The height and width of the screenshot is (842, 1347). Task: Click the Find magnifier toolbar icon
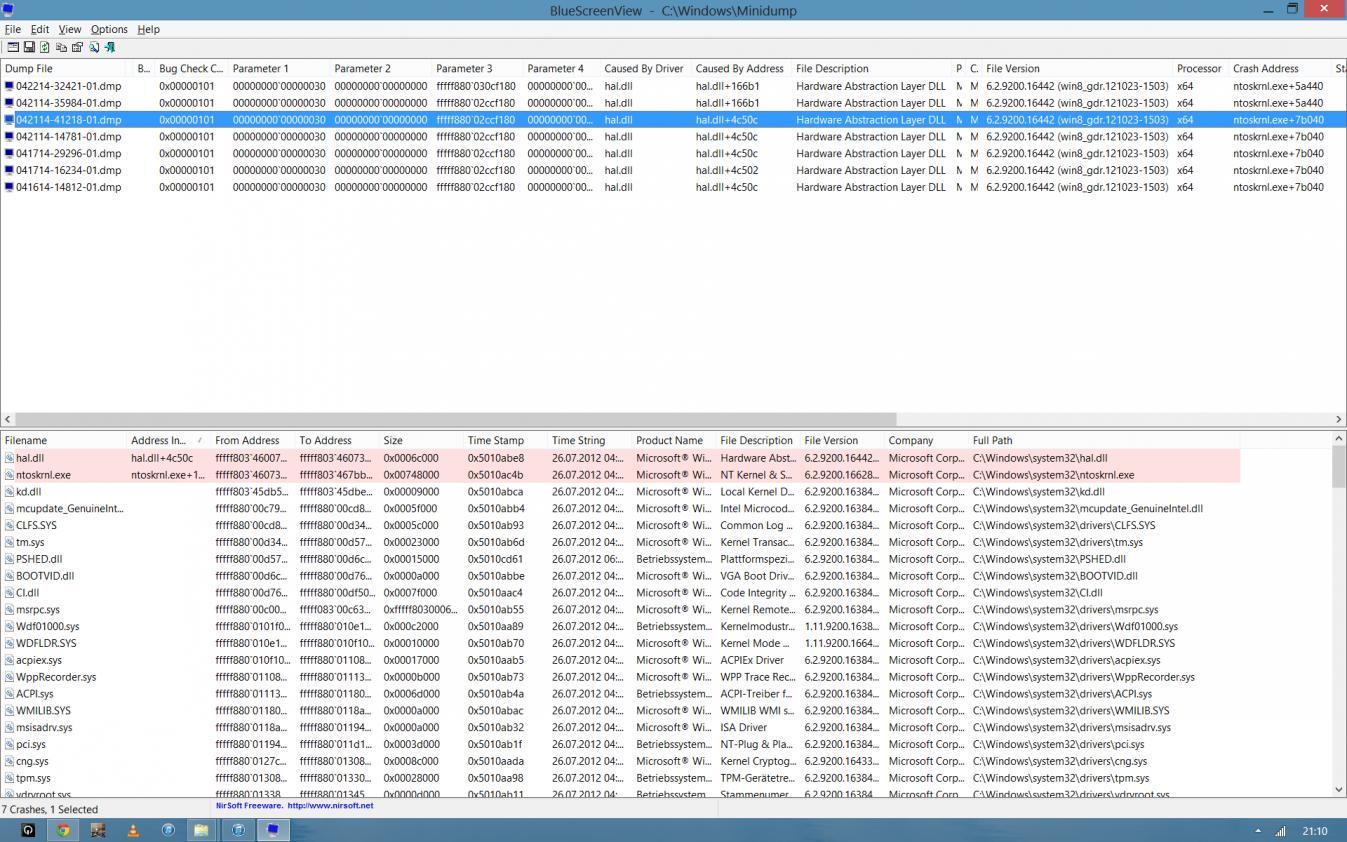tap(94, 47)
